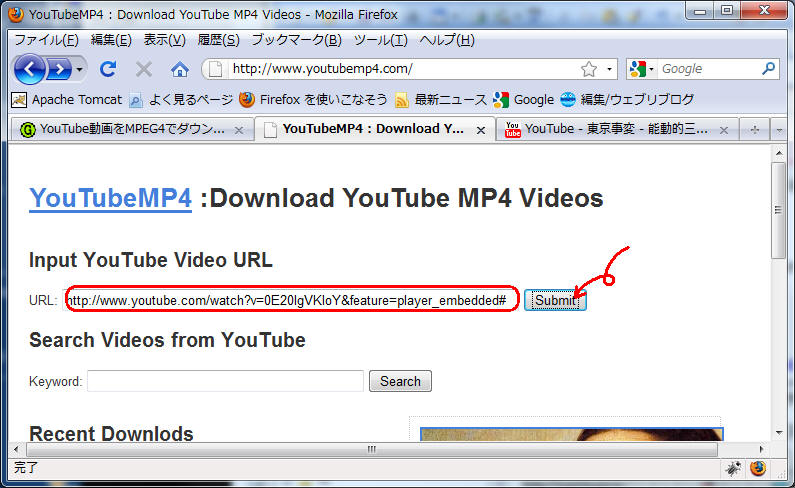Close the YouTubeMP4 tab

point(481,130)
